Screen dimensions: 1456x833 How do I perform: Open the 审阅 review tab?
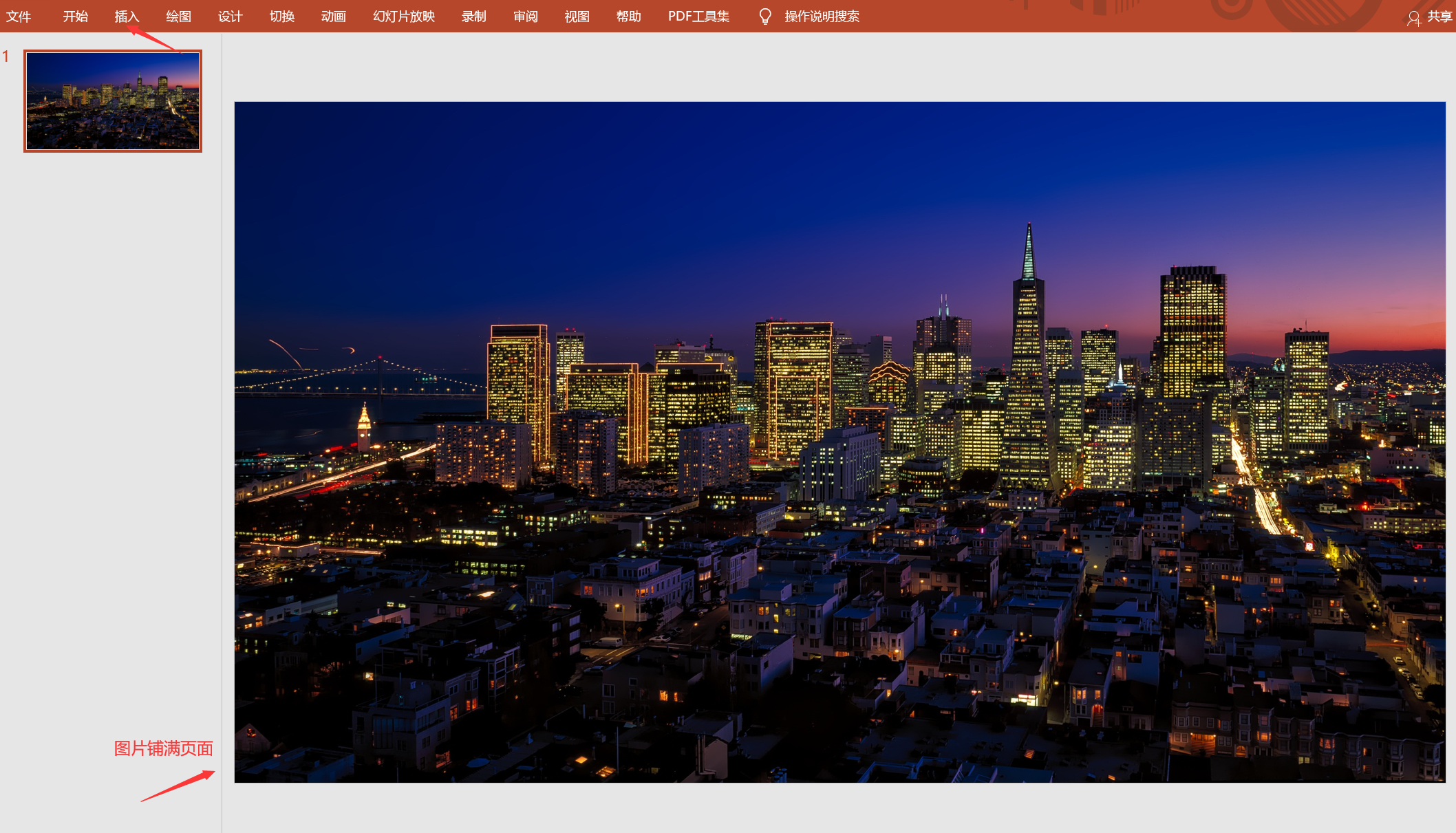point(525,17)
